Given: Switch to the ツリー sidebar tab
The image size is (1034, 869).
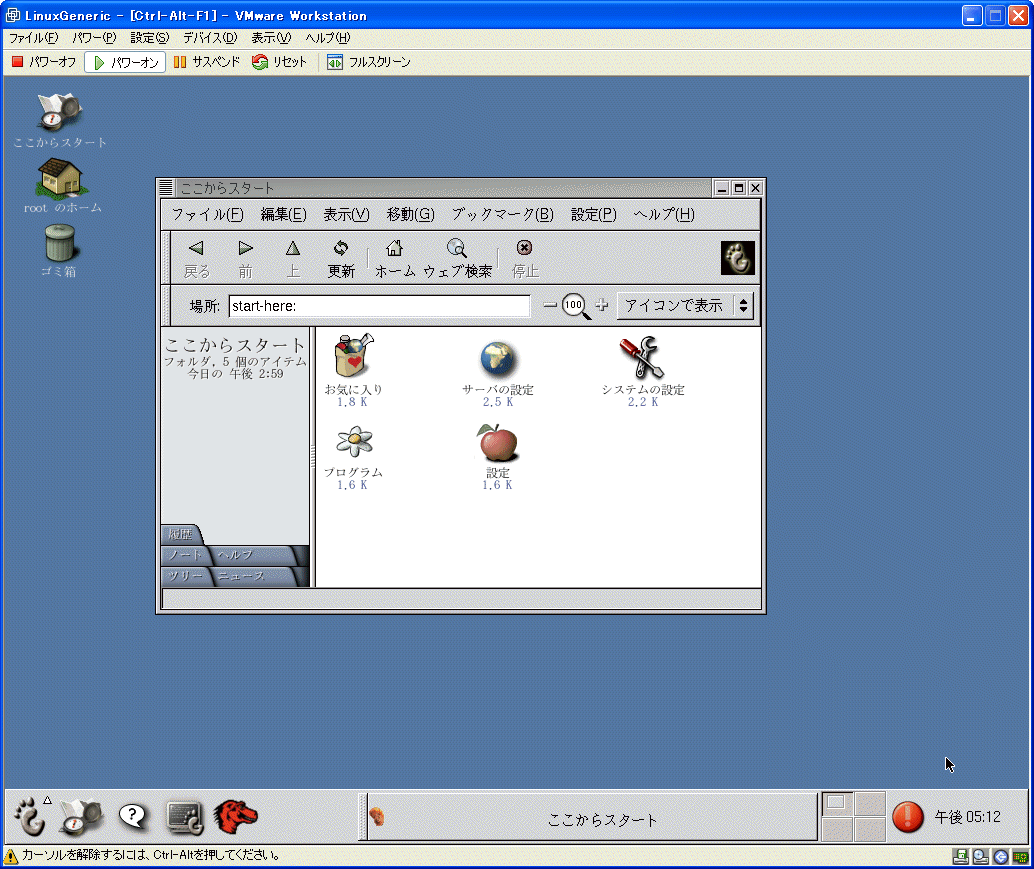Looking at the screenshot, I should click(x=186, y=577).
